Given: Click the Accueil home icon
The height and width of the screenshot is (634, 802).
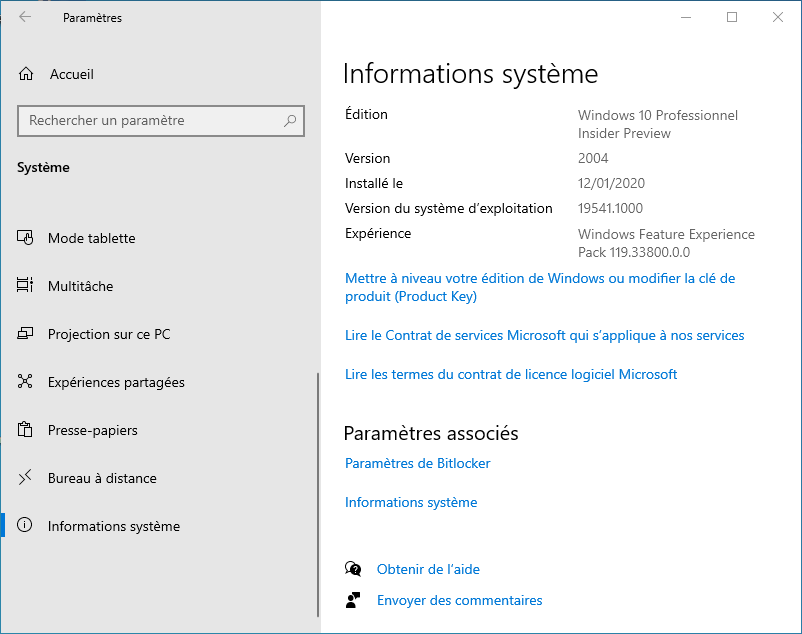Looking at the screenshot, I should (26, 74).
